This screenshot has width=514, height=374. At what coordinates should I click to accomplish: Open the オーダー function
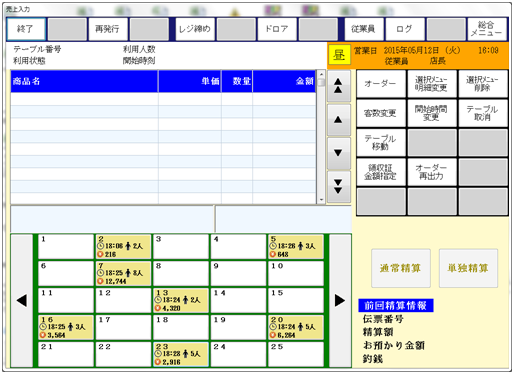[381, 84]
